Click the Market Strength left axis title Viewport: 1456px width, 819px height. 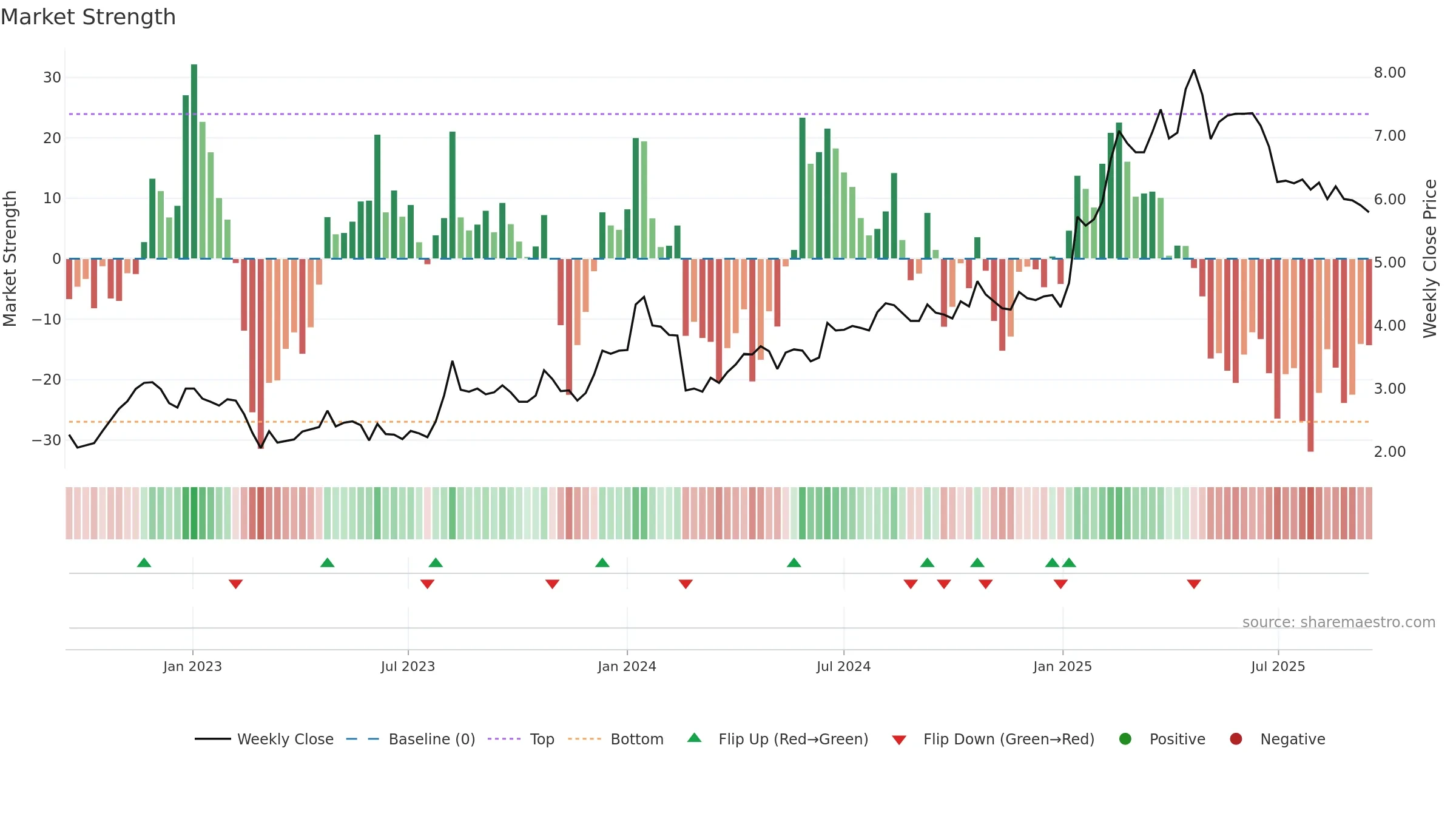pos(10,258)
